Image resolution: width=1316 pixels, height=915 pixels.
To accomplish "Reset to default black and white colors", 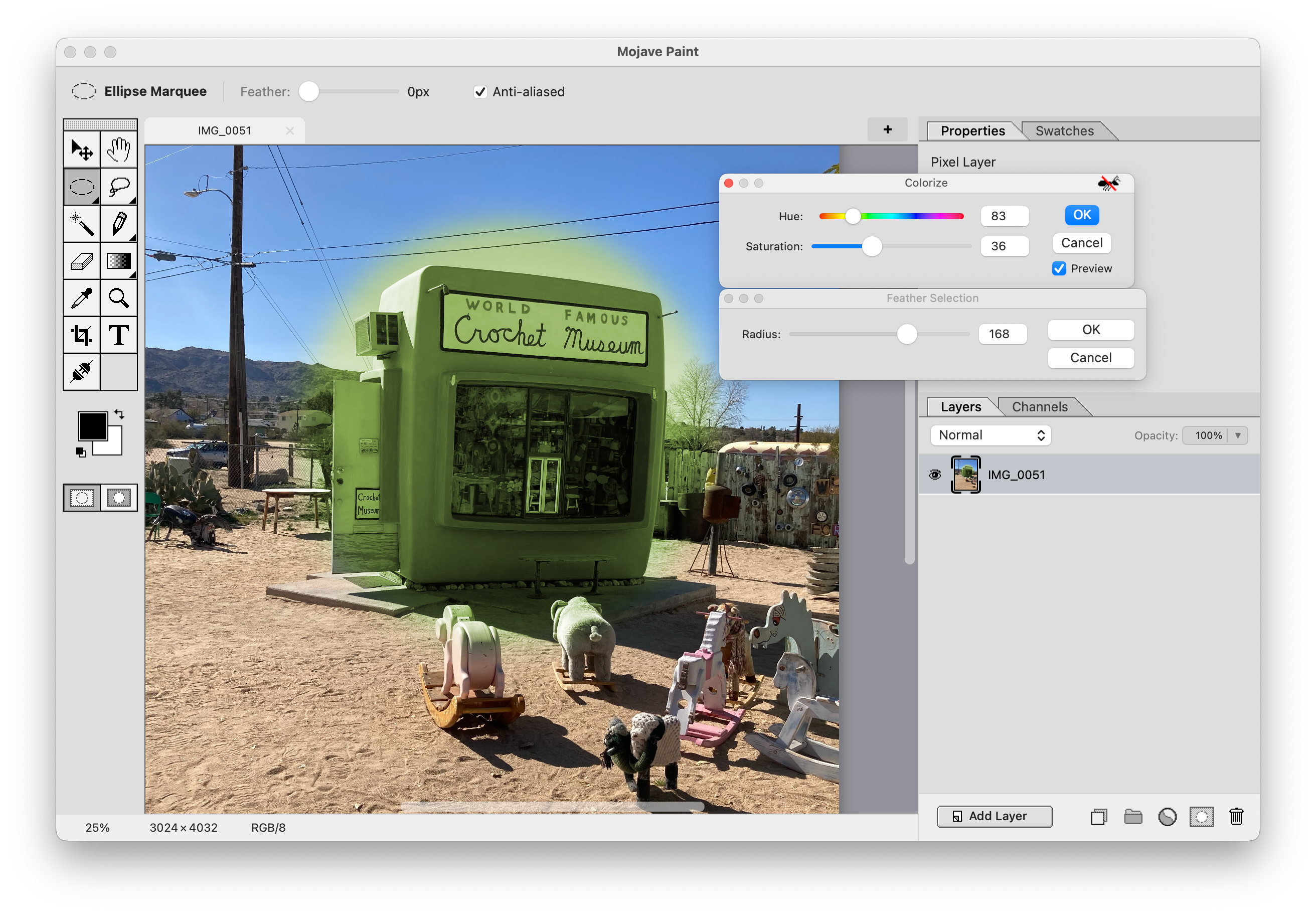I will click(81, 452).
